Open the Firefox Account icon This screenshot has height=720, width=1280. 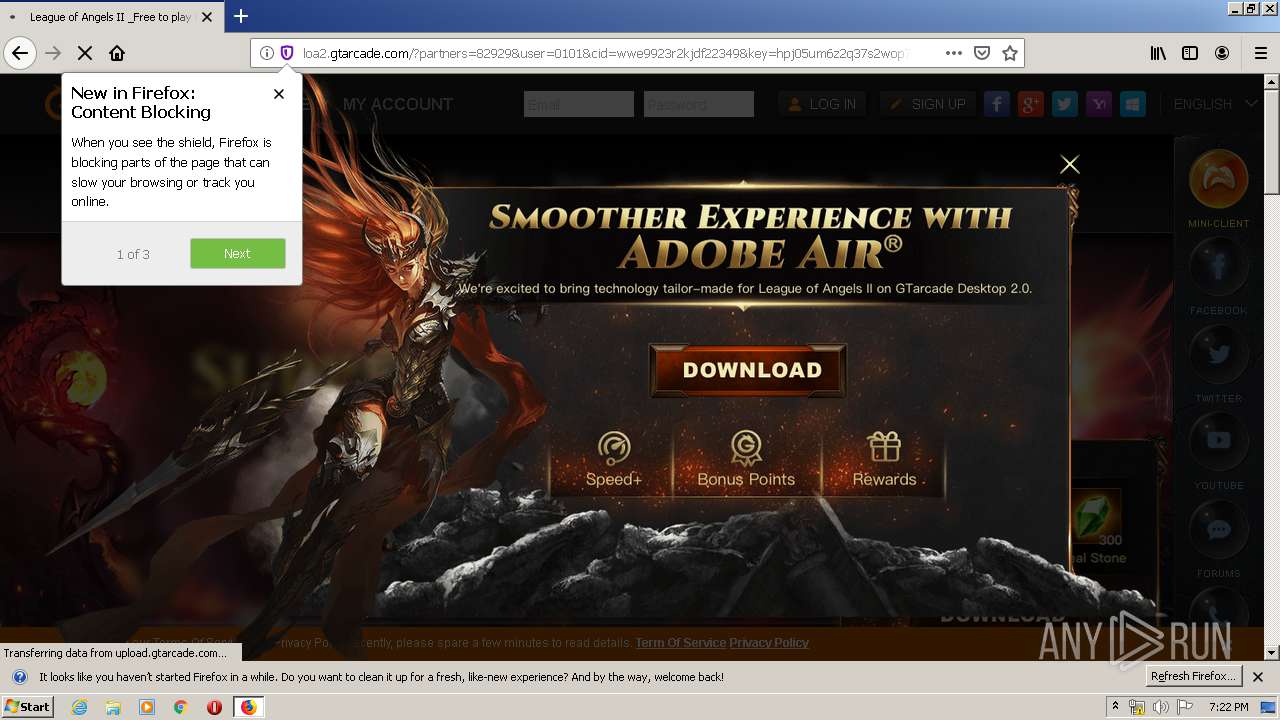click(x=1222, y=53)
